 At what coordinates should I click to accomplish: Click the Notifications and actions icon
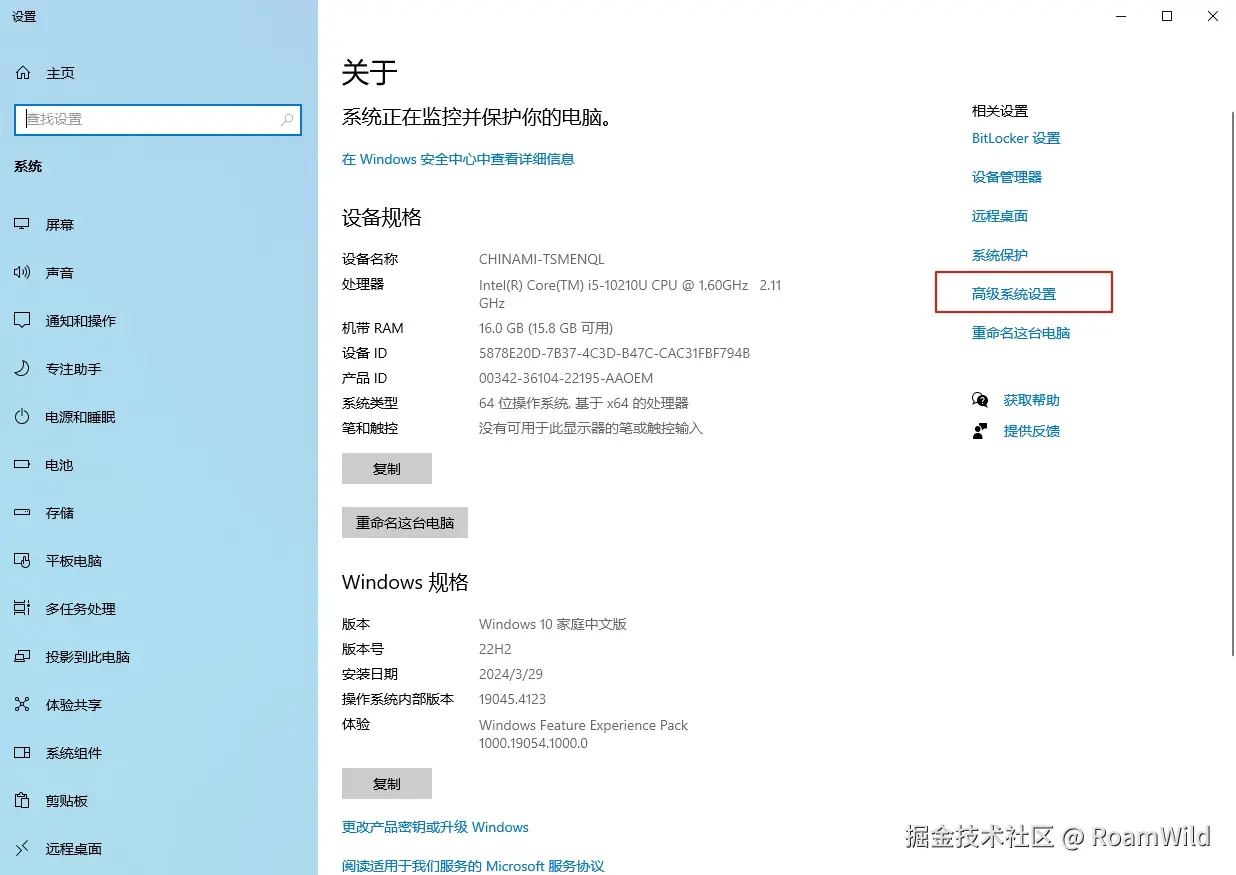[x=22, y=321]
